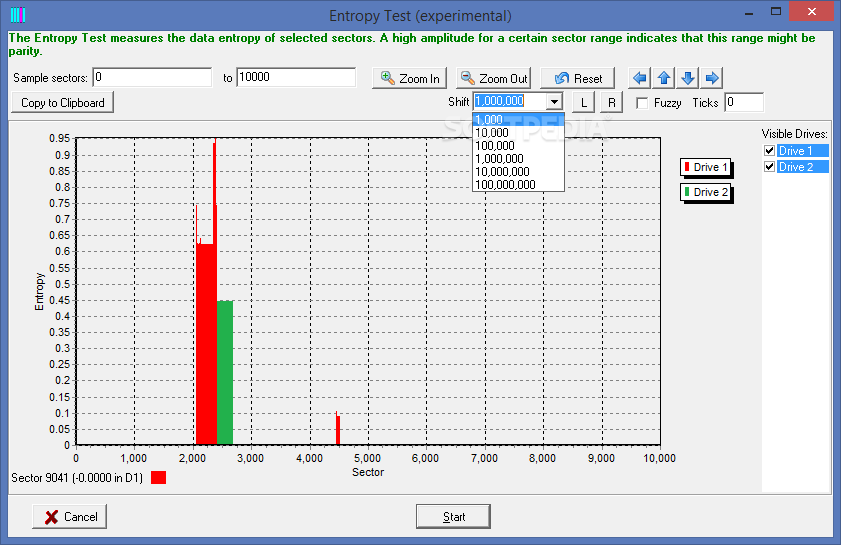The image size is (841, 545).
Task: Select 100,000 from Shift list
Action: point(518,145)
